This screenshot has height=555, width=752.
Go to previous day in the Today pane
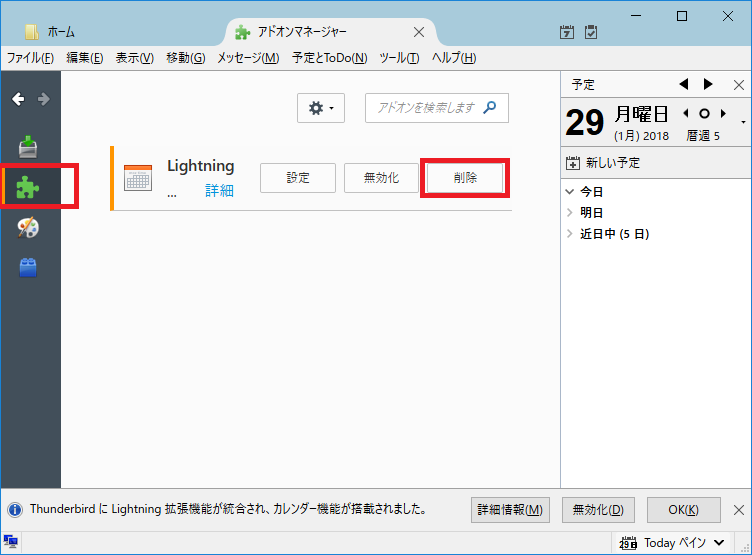tap(686, 114)
